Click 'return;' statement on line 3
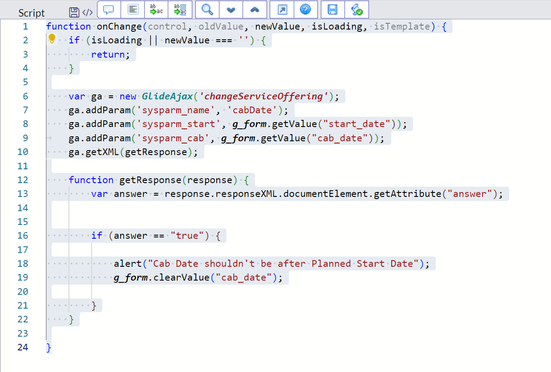The height and width of the screenshot is (372, 551). click(110, 54)
